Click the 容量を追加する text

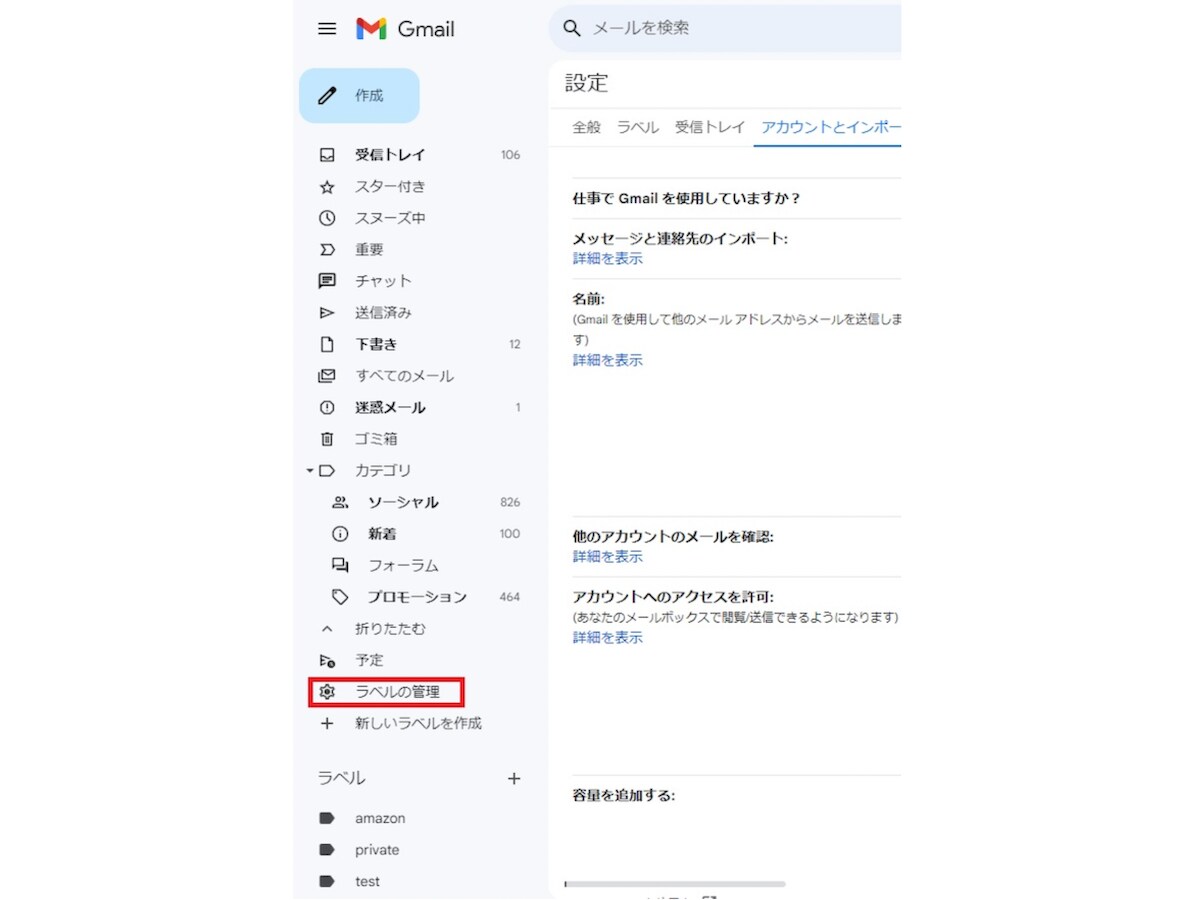(x=624, y=796)
